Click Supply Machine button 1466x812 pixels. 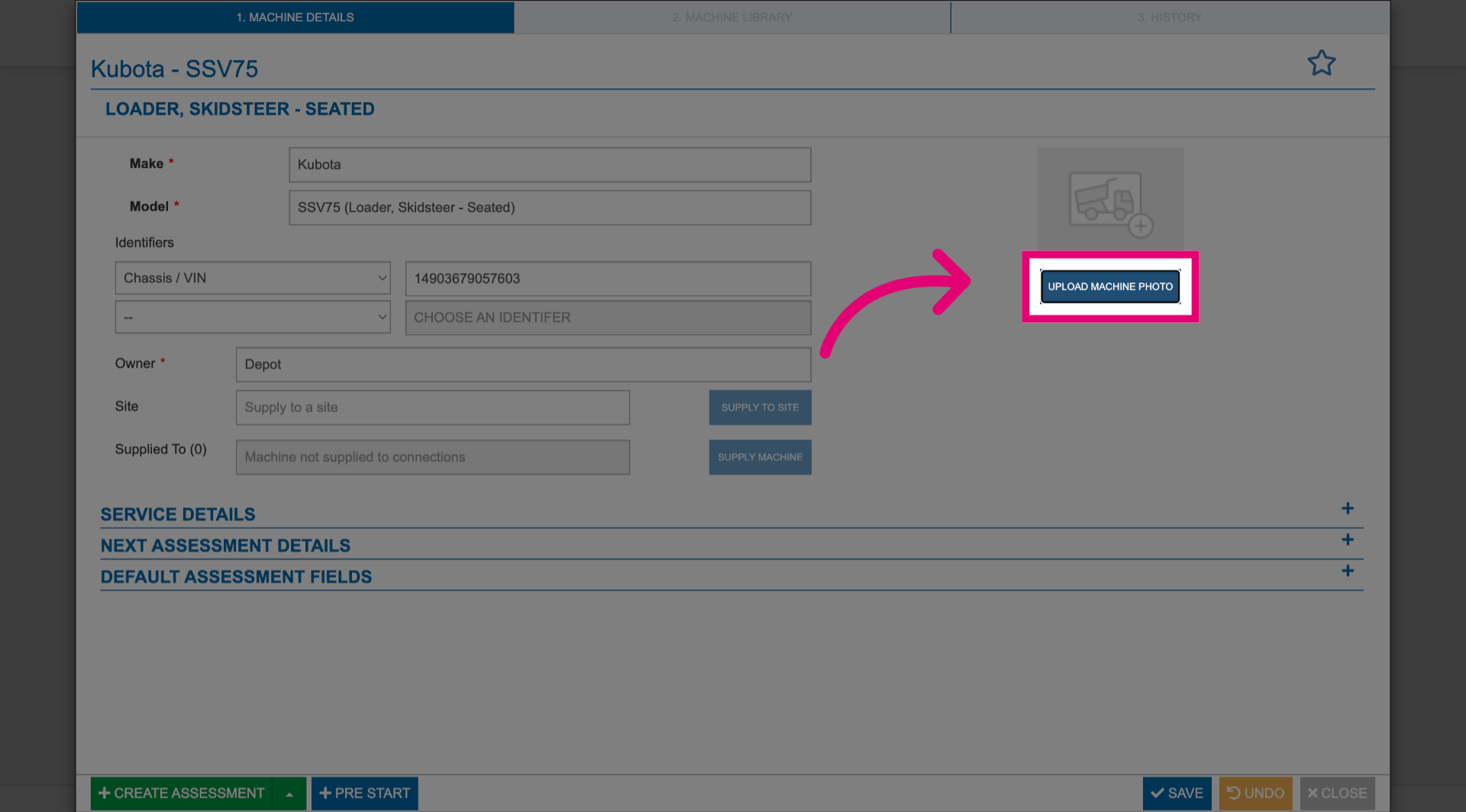point(760,457)
